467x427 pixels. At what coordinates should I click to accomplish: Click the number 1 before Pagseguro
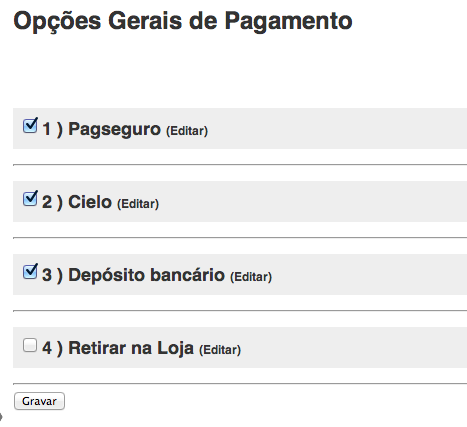[47, 129]
